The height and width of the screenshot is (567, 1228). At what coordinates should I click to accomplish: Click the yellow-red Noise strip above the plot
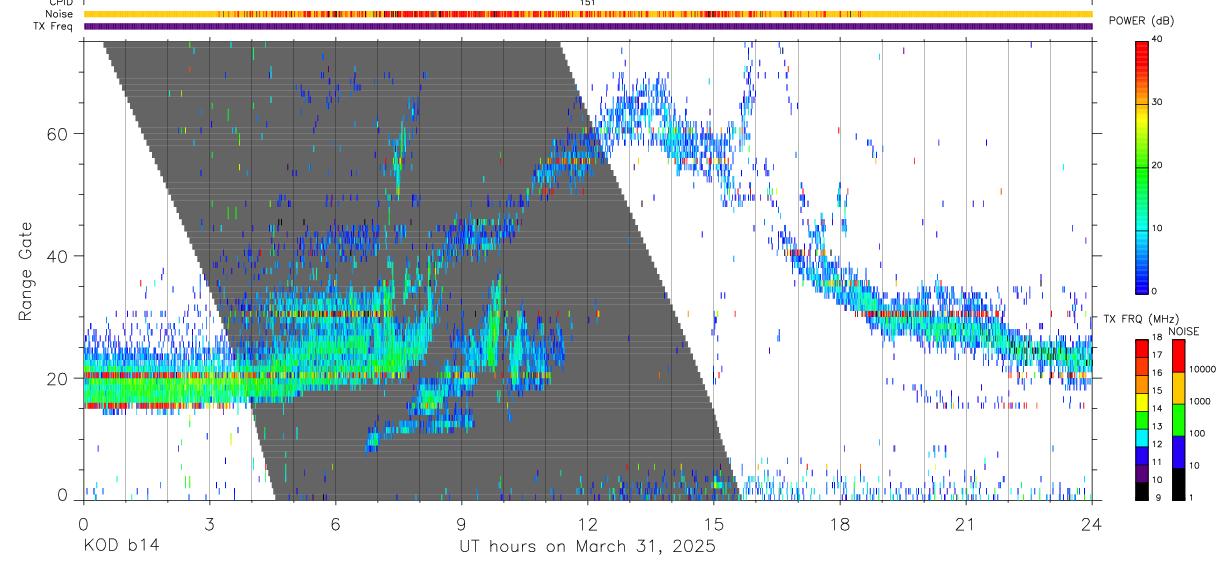click(x=588, y=14)
